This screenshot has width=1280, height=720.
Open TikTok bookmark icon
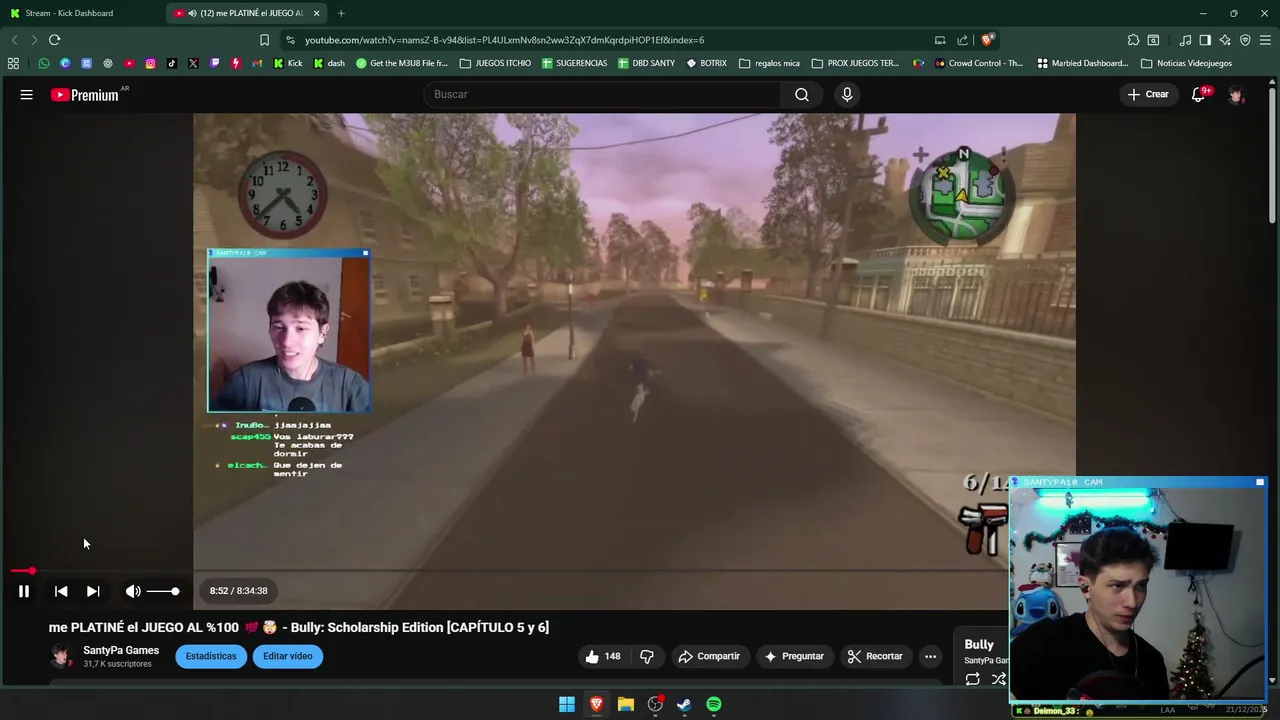tap(172, 63)
